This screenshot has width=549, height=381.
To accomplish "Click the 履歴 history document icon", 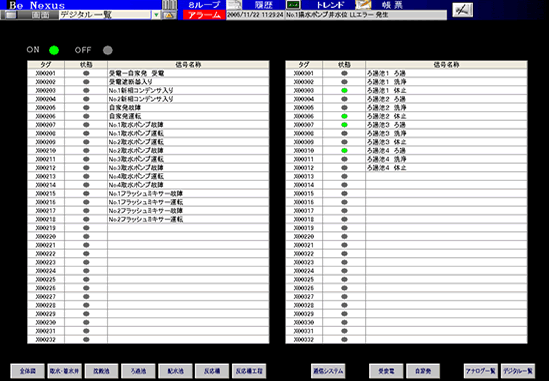I will pyautogui.click(x=234, y=5).
